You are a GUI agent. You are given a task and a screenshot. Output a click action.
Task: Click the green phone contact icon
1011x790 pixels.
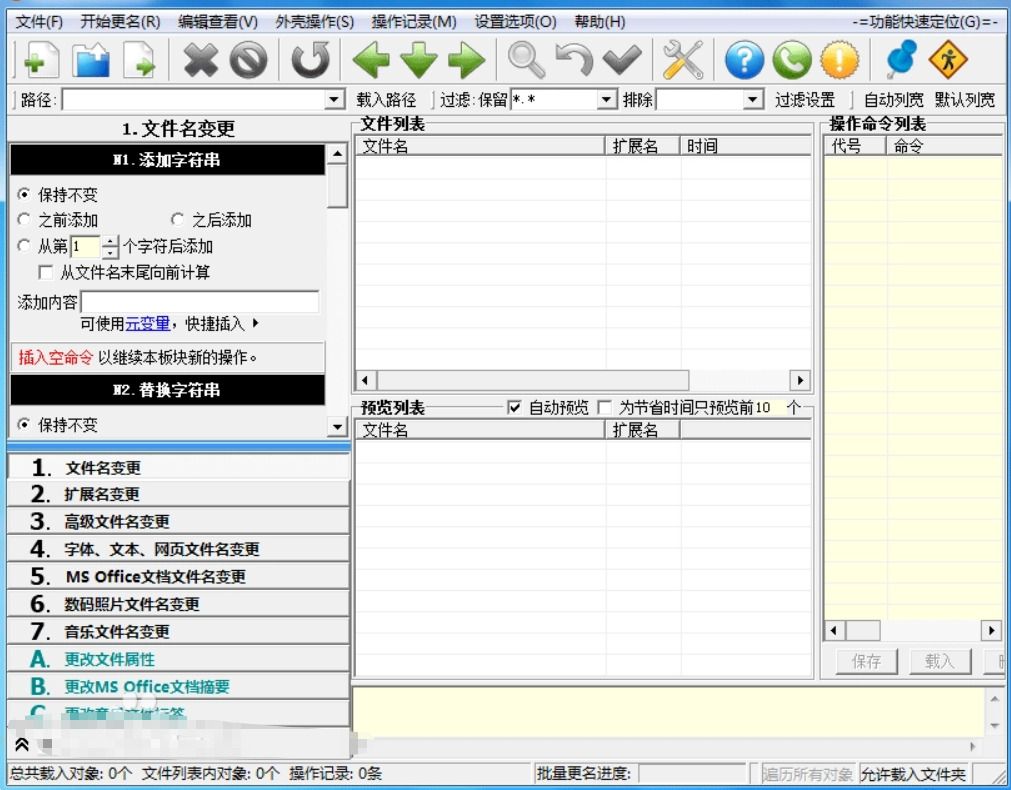click(x=791, y=61)
